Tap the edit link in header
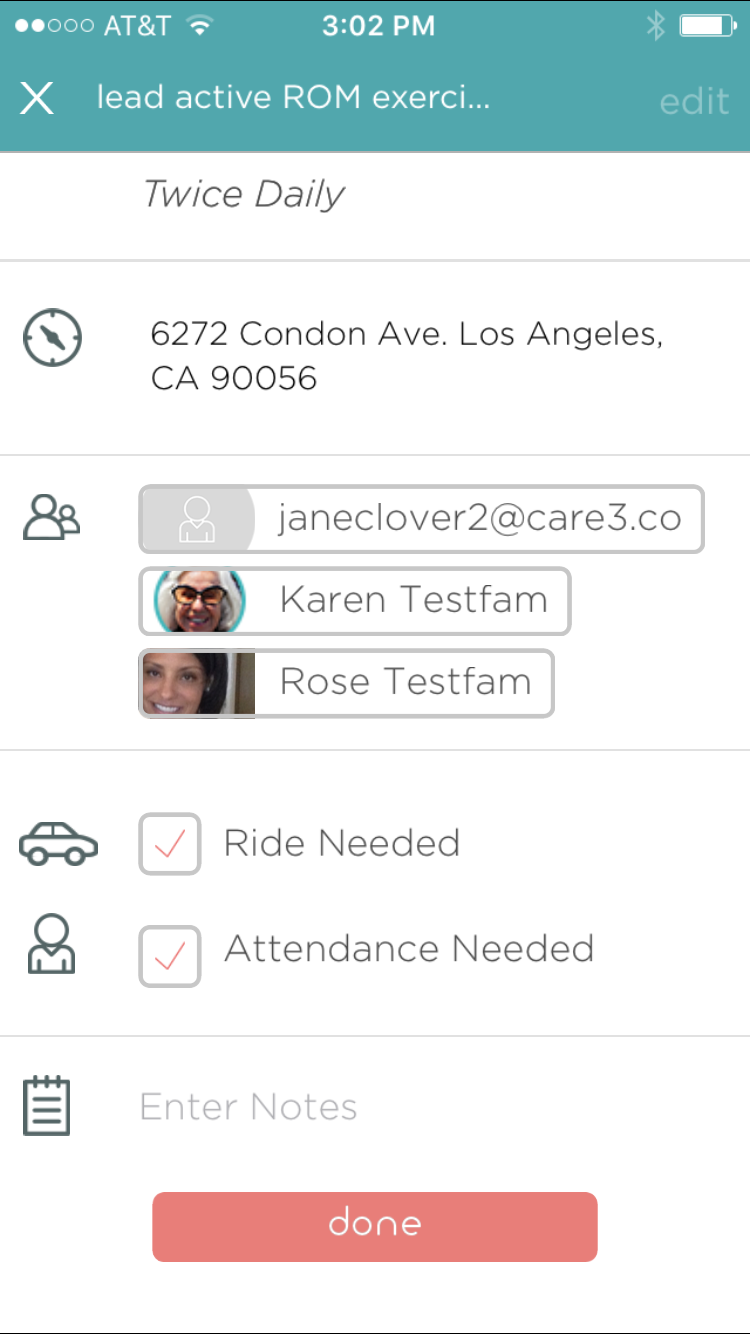The height and width of the screenshot is (1334, 750). pos(694,101)
